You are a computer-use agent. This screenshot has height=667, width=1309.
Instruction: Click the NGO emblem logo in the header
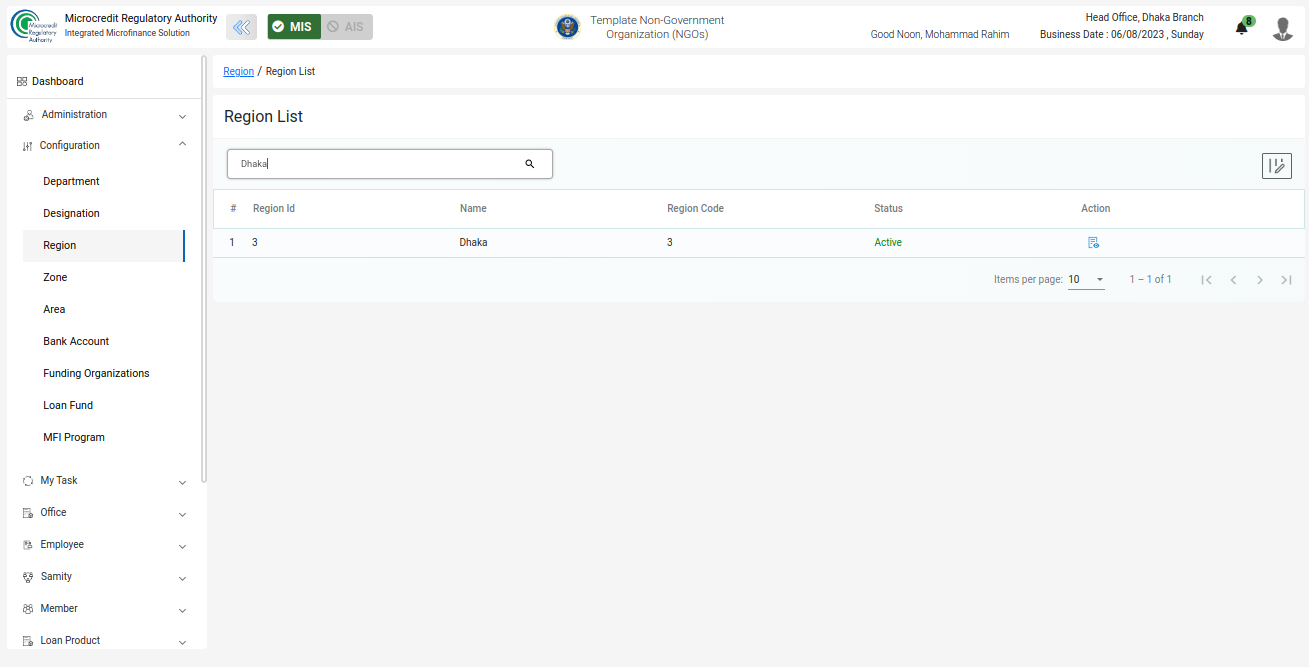click(x=567, y=27)
